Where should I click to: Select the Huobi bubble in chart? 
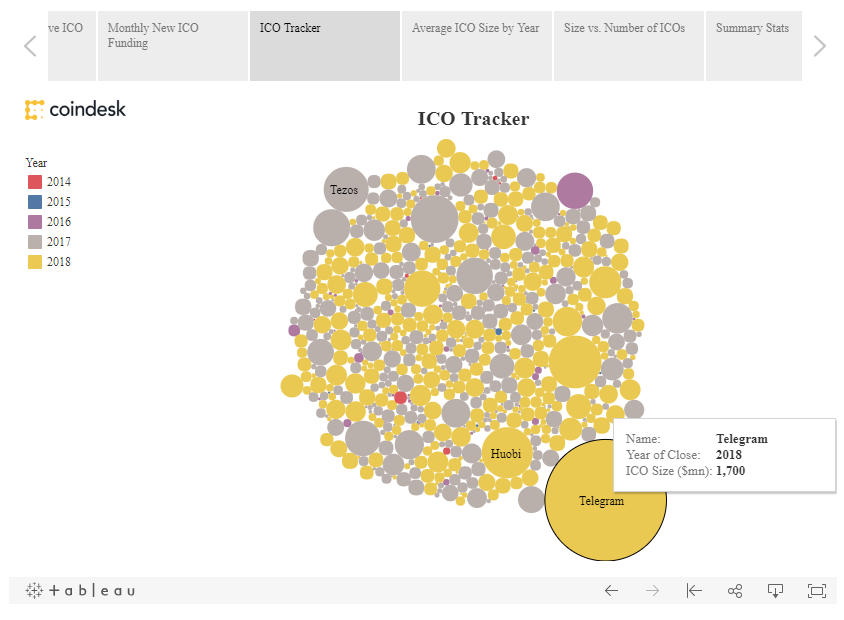(506, 454)
